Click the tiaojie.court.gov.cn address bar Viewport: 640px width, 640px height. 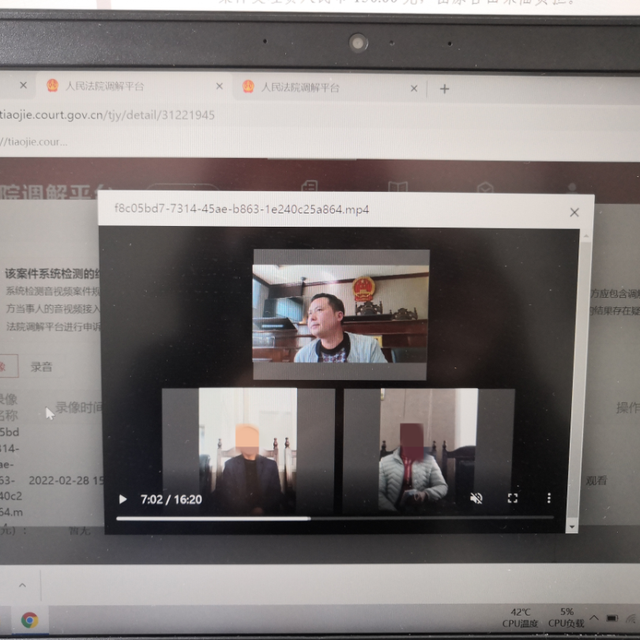tap(107, 115)
